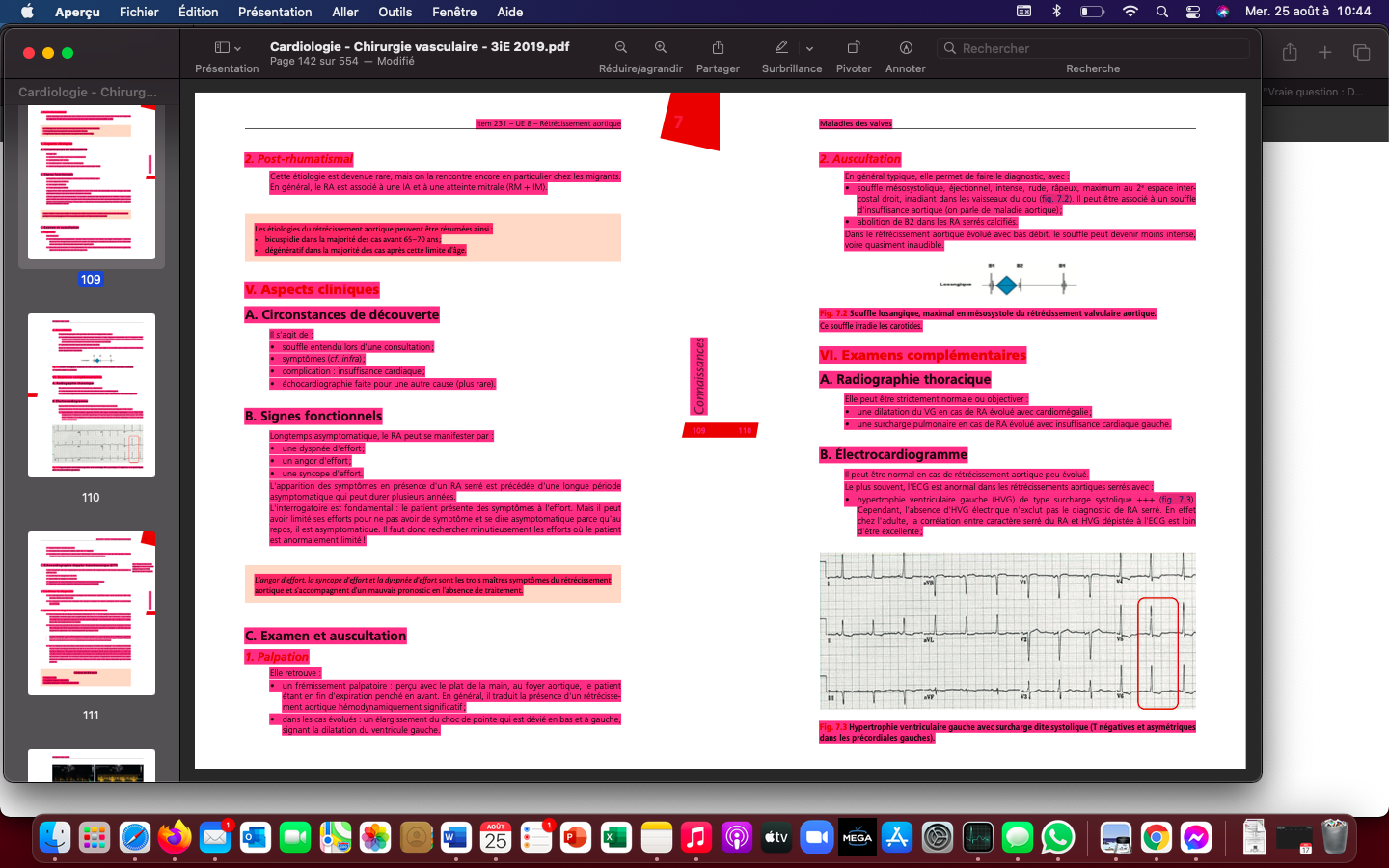Click the 'B. Électrocardiogramme' heading

point(893,454)
